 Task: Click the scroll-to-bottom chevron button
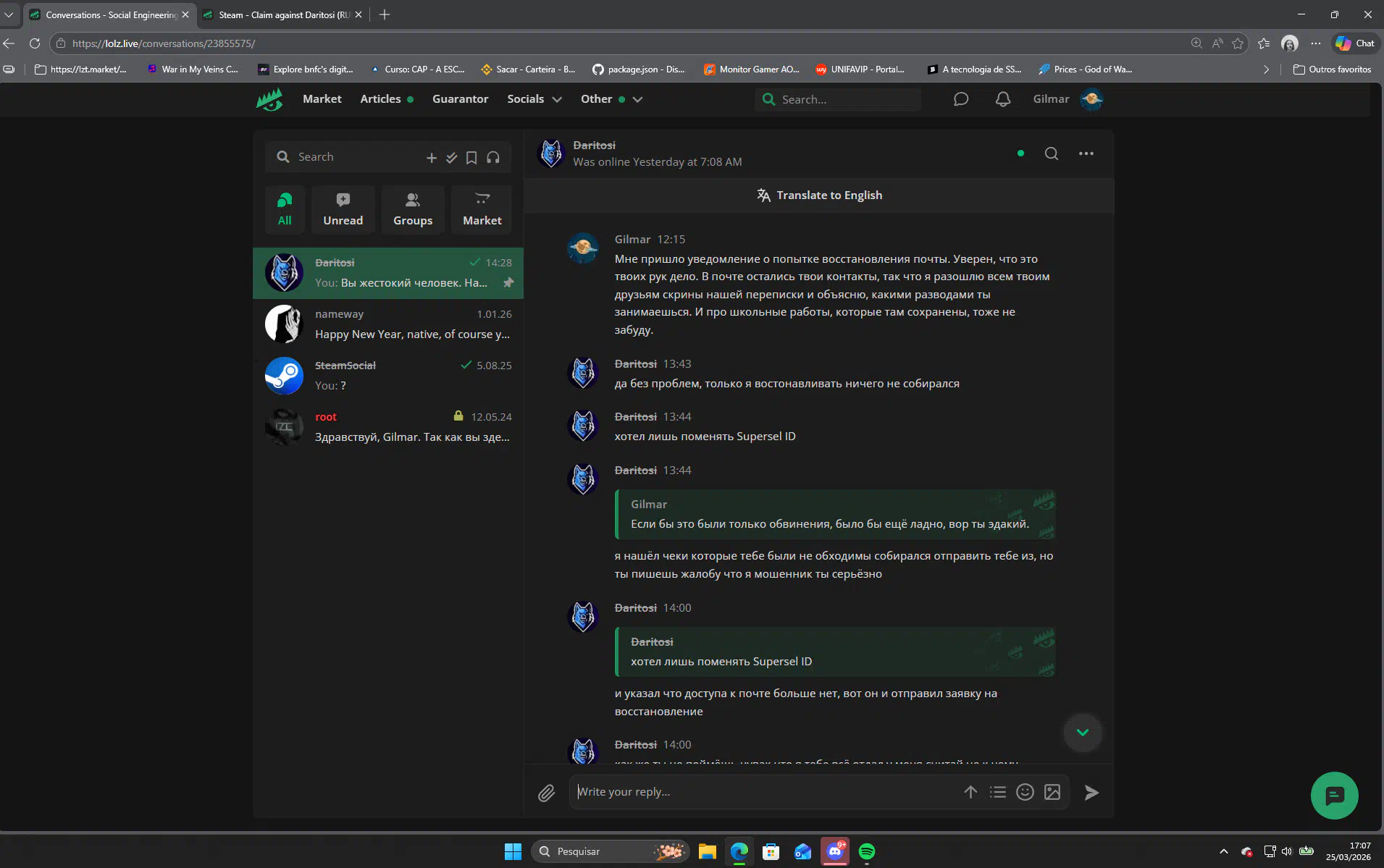pos(1082,733)
